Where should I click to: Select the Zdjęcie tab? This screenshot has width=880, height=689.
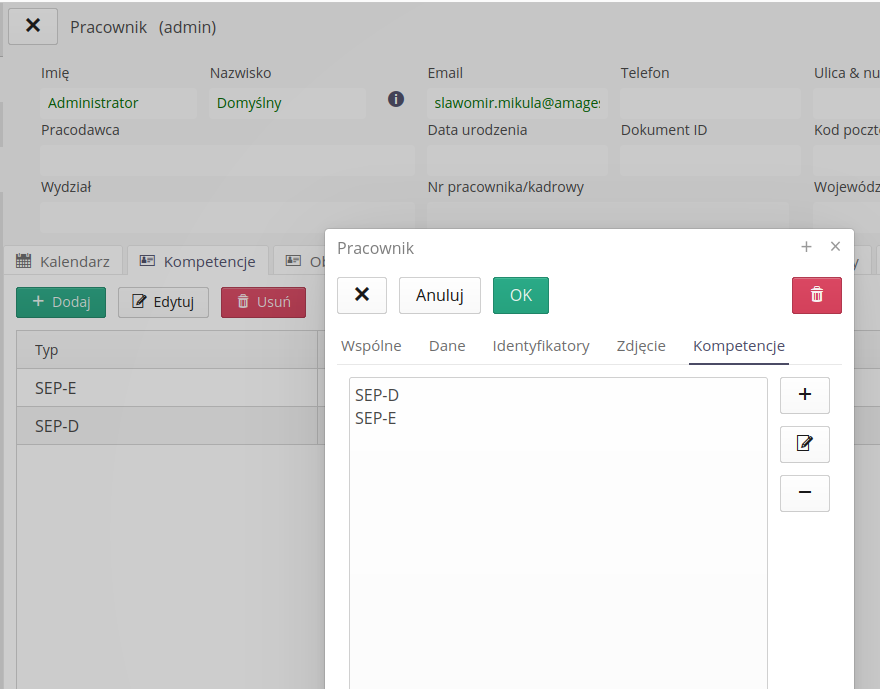pos(641,346)
